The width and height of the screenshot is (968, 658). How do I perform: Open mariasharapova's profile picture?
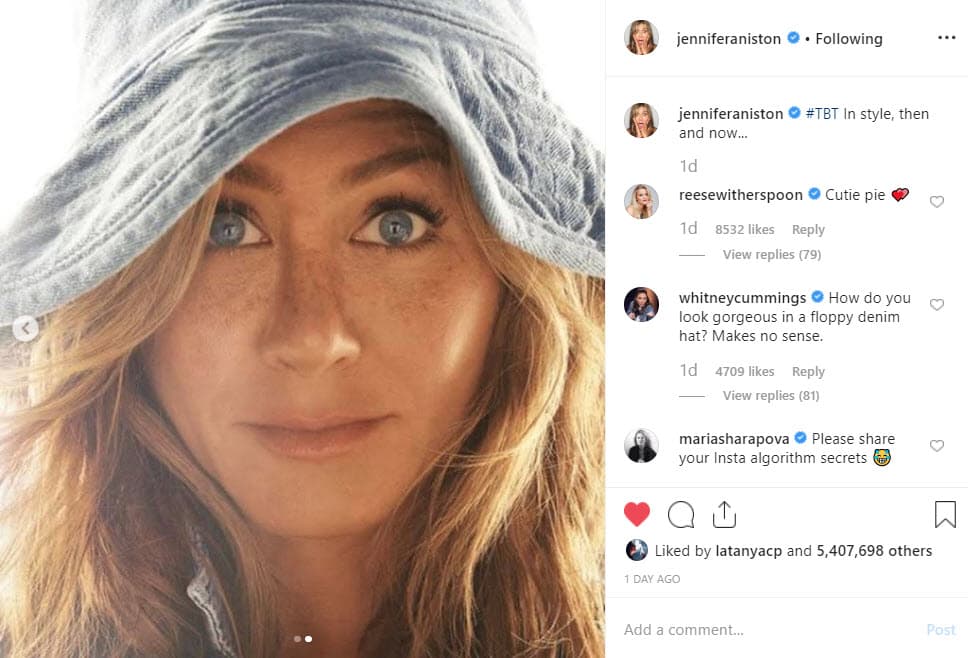641,445
